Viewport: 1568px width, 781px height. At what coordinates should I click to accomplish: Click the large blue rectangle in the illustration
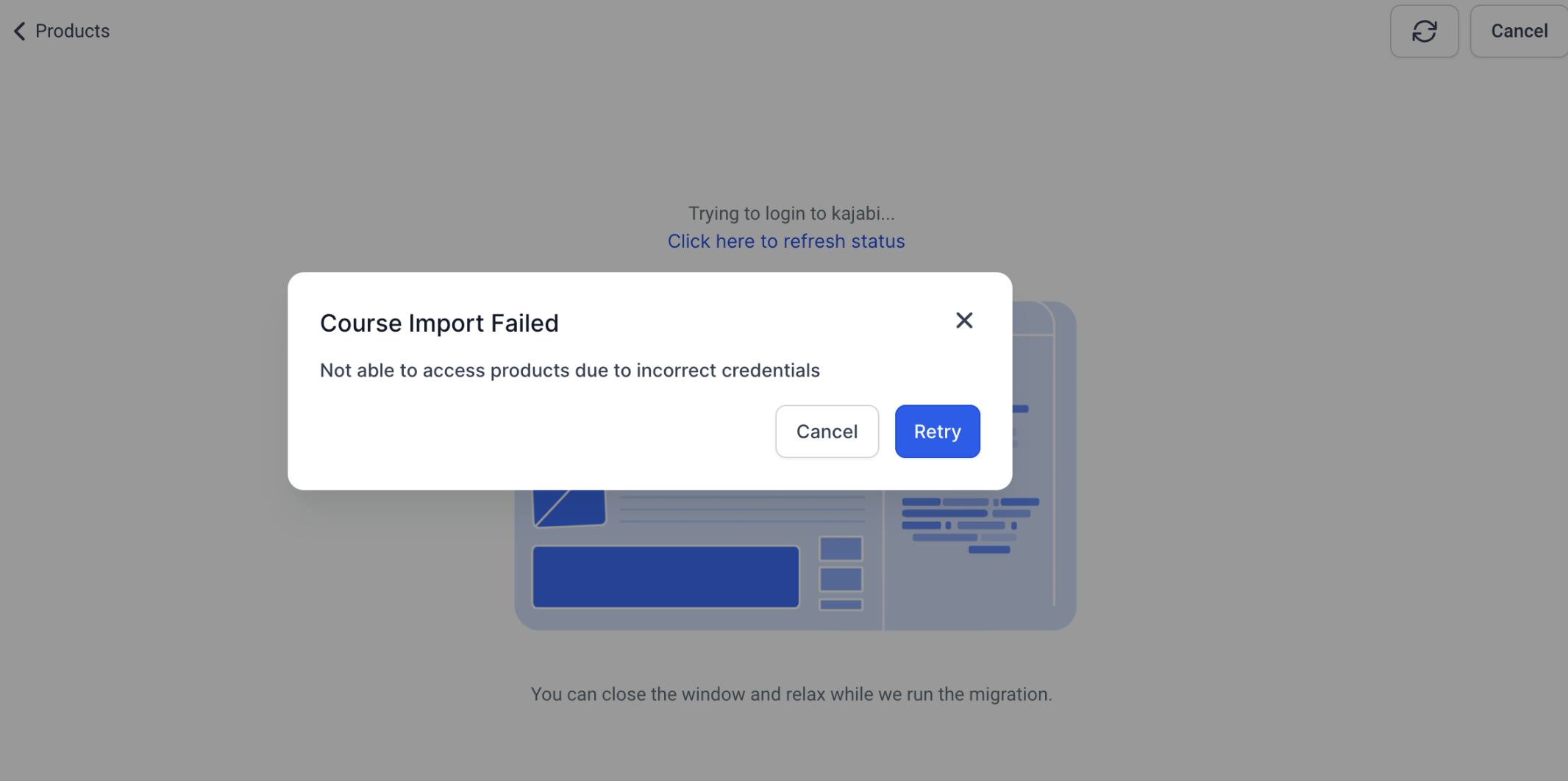pyautogui.click(x=666, y=577)
